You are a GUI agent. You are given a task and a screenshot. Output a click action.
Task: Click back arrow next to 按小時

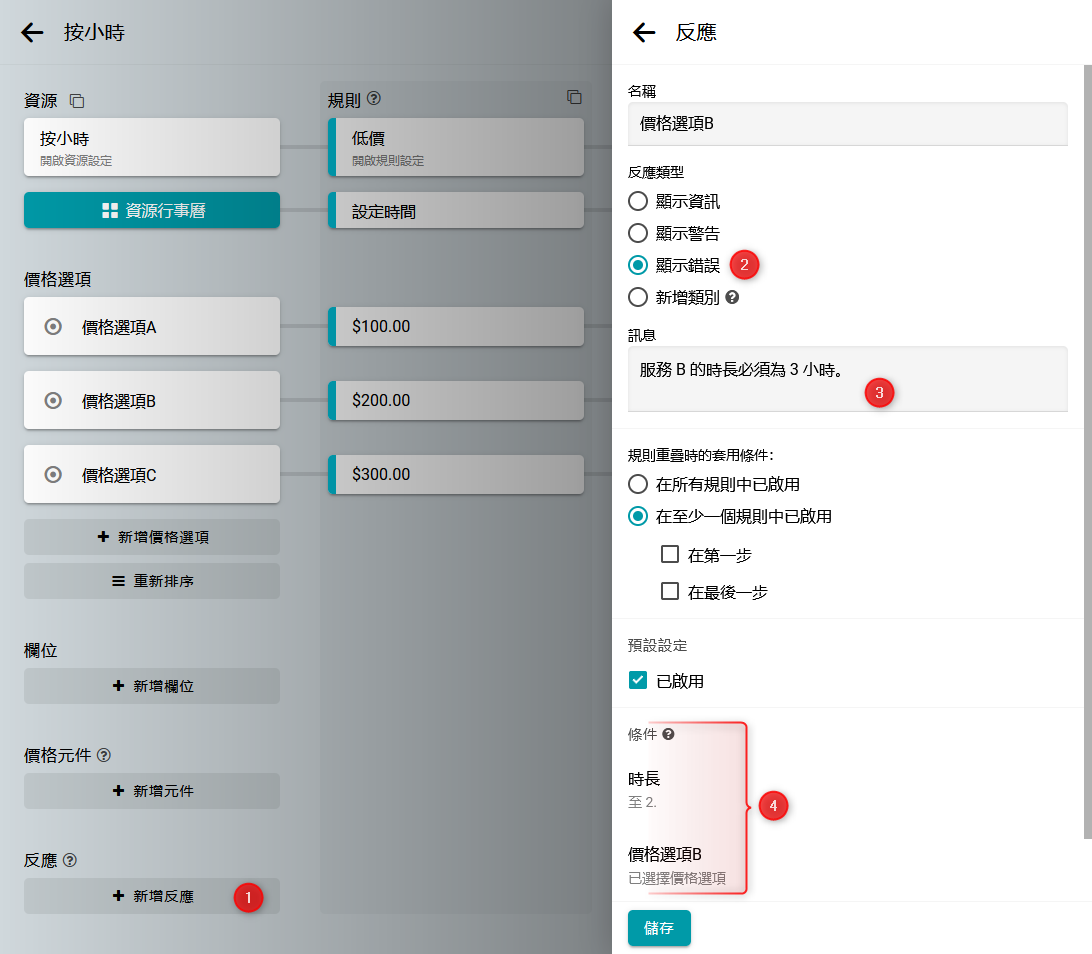[x=33, y=32]
